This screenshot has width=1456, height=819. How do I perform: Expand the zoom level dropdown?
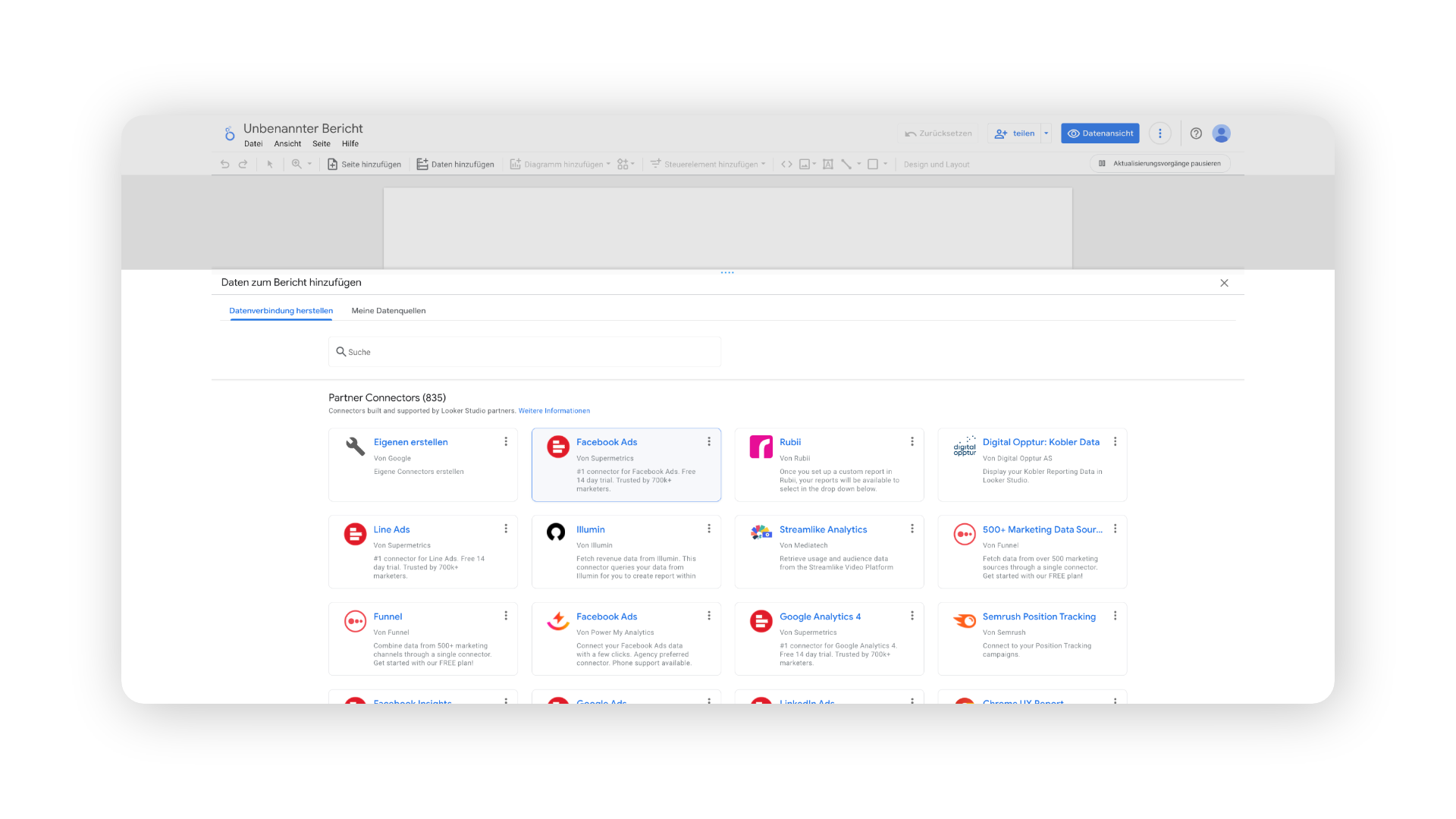coord(309,164)
